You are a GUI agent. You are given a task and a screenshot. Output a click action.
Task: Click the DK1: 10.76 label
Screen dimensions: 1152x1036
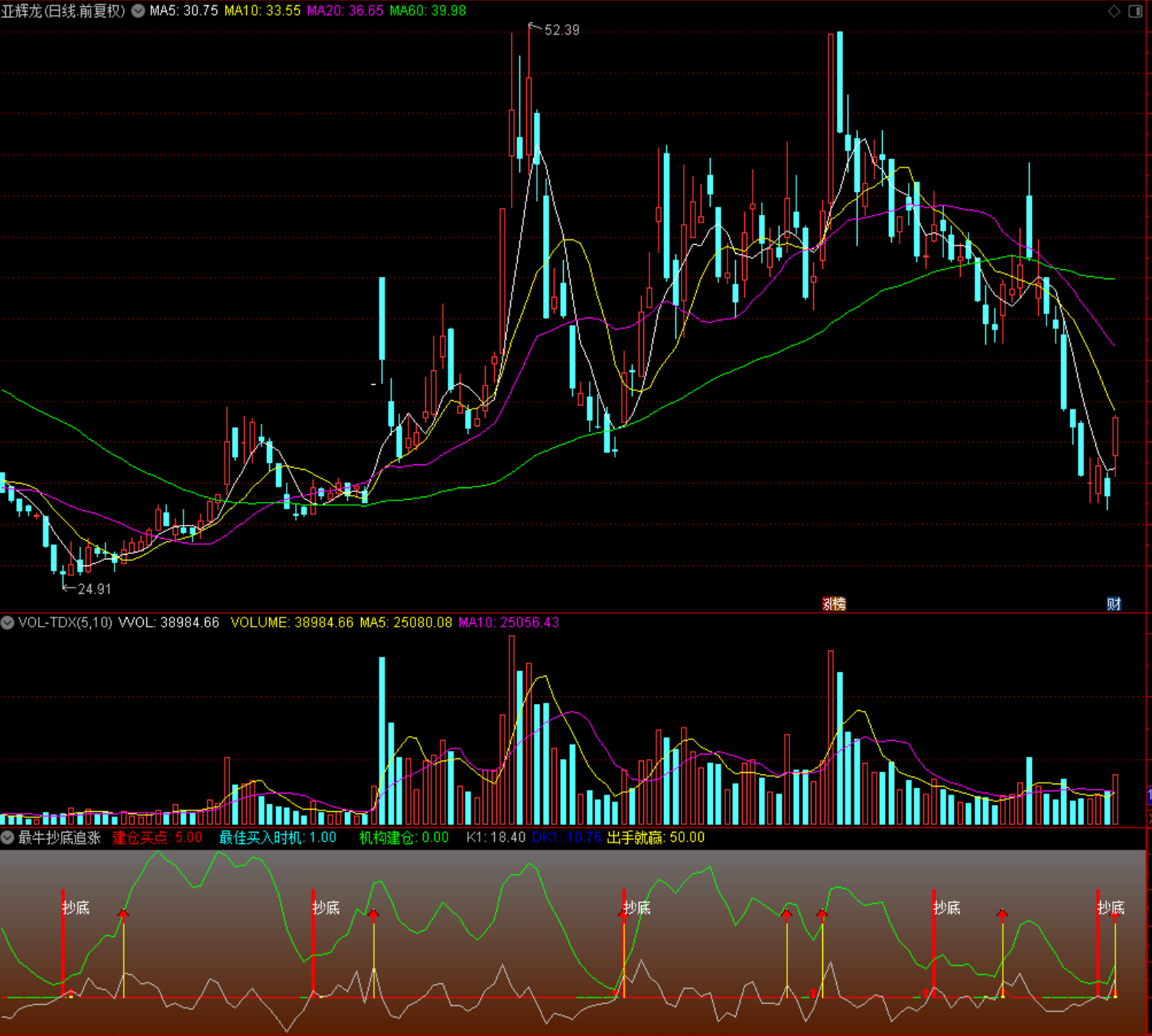click(567, 838)
